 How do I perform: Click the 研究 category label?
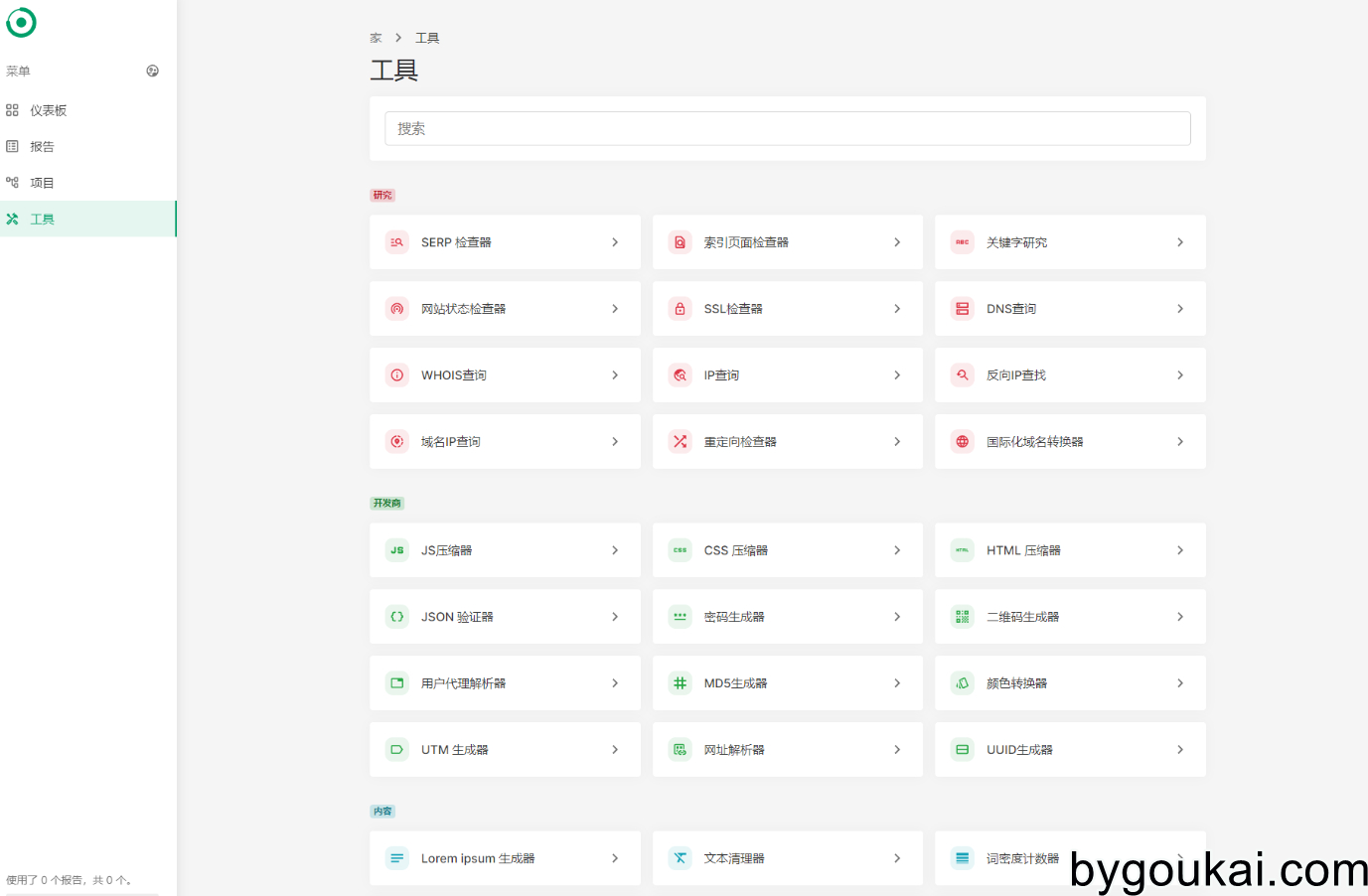point(382,196)
